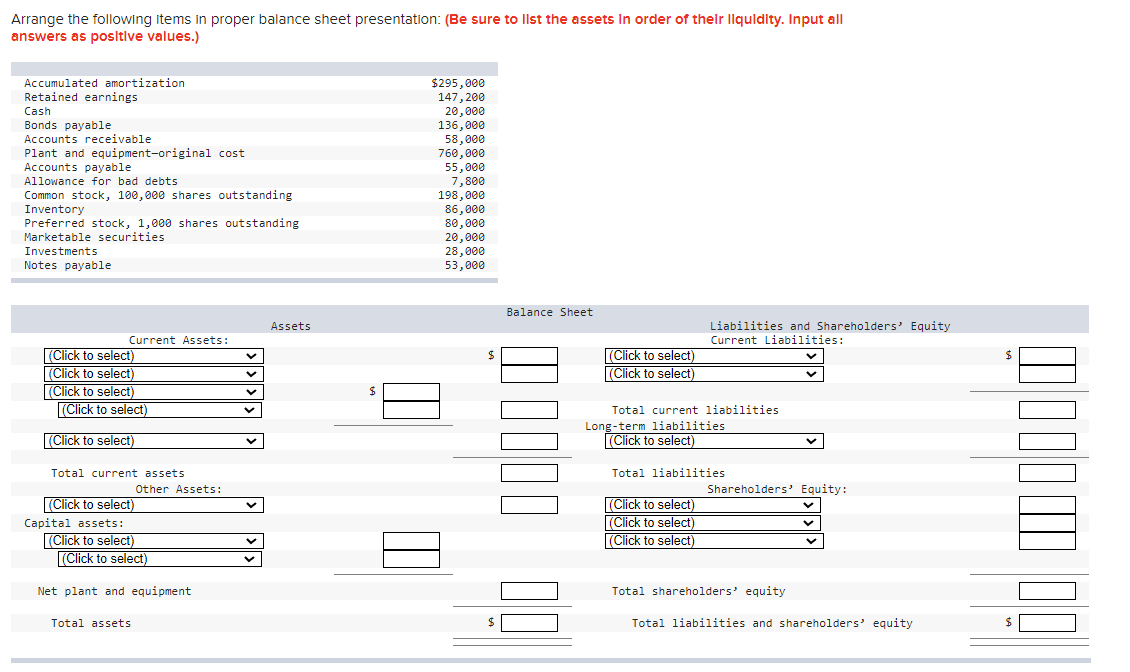The height and width of the screenshot is (672, 1130).
Task: Click the Total current assets amount box
Action: tap(529, 472)
